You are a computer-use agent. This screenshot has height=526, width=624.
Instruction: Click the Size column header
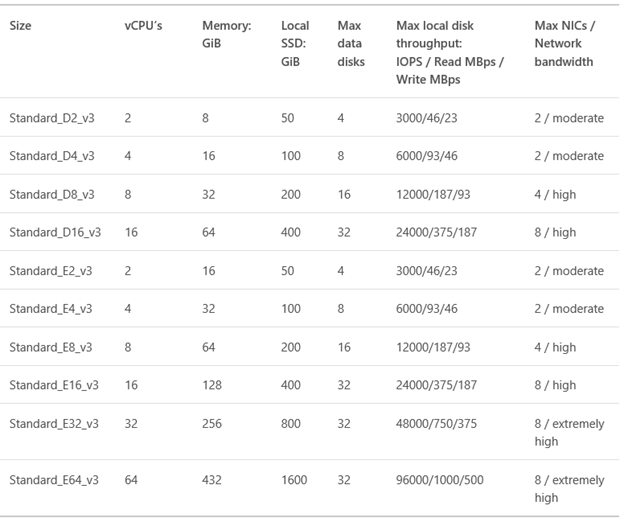(x=20, y=26)
